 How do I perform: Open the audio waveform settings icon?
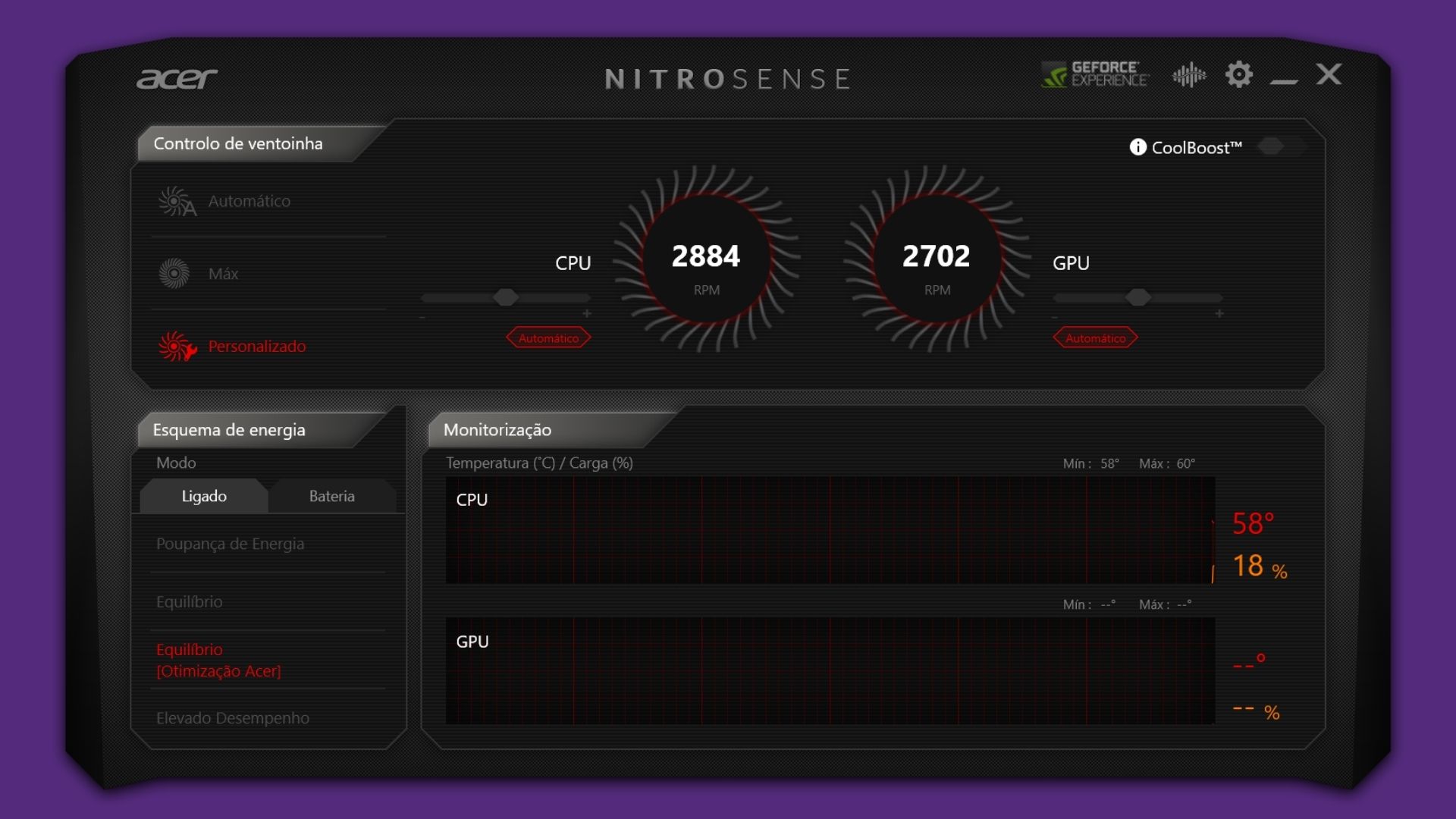(1189, 74)
